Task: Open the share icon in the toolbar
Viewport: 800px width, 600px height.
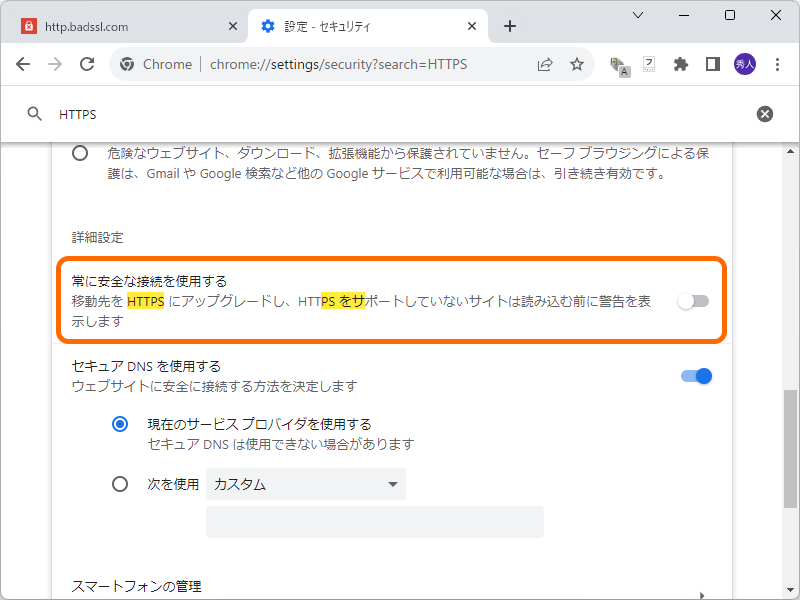Action: [544, 63]
